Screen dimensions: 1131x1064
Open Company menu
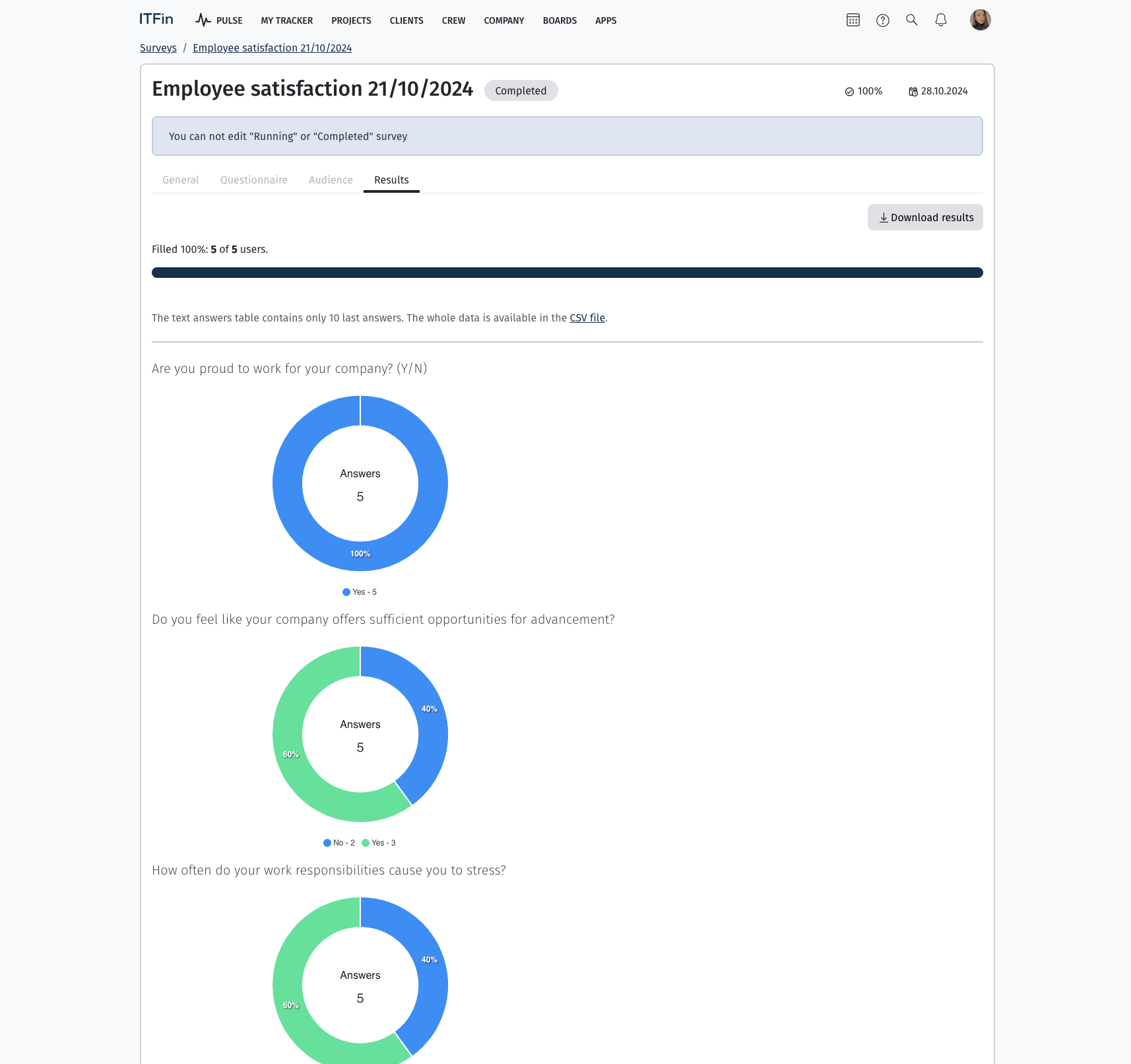tap(504, 20)
